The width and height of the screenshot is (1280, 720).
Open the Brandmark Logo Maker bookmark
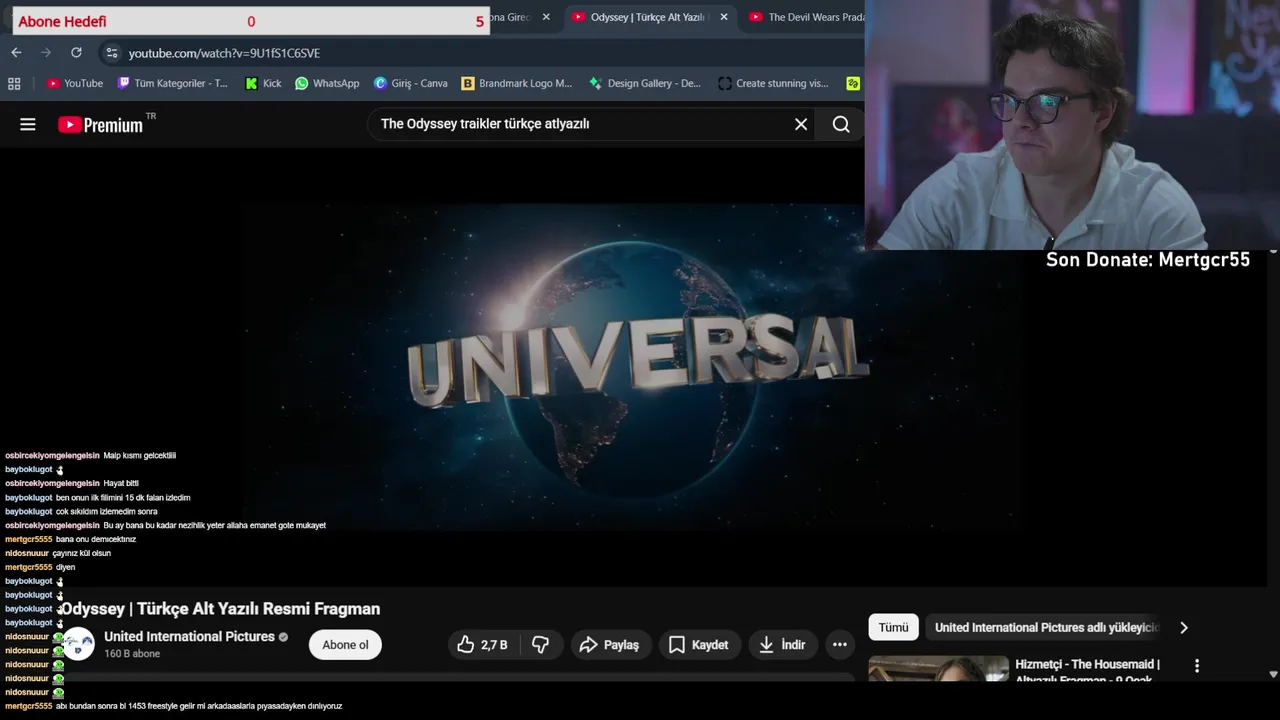click(x=517, y=84)
